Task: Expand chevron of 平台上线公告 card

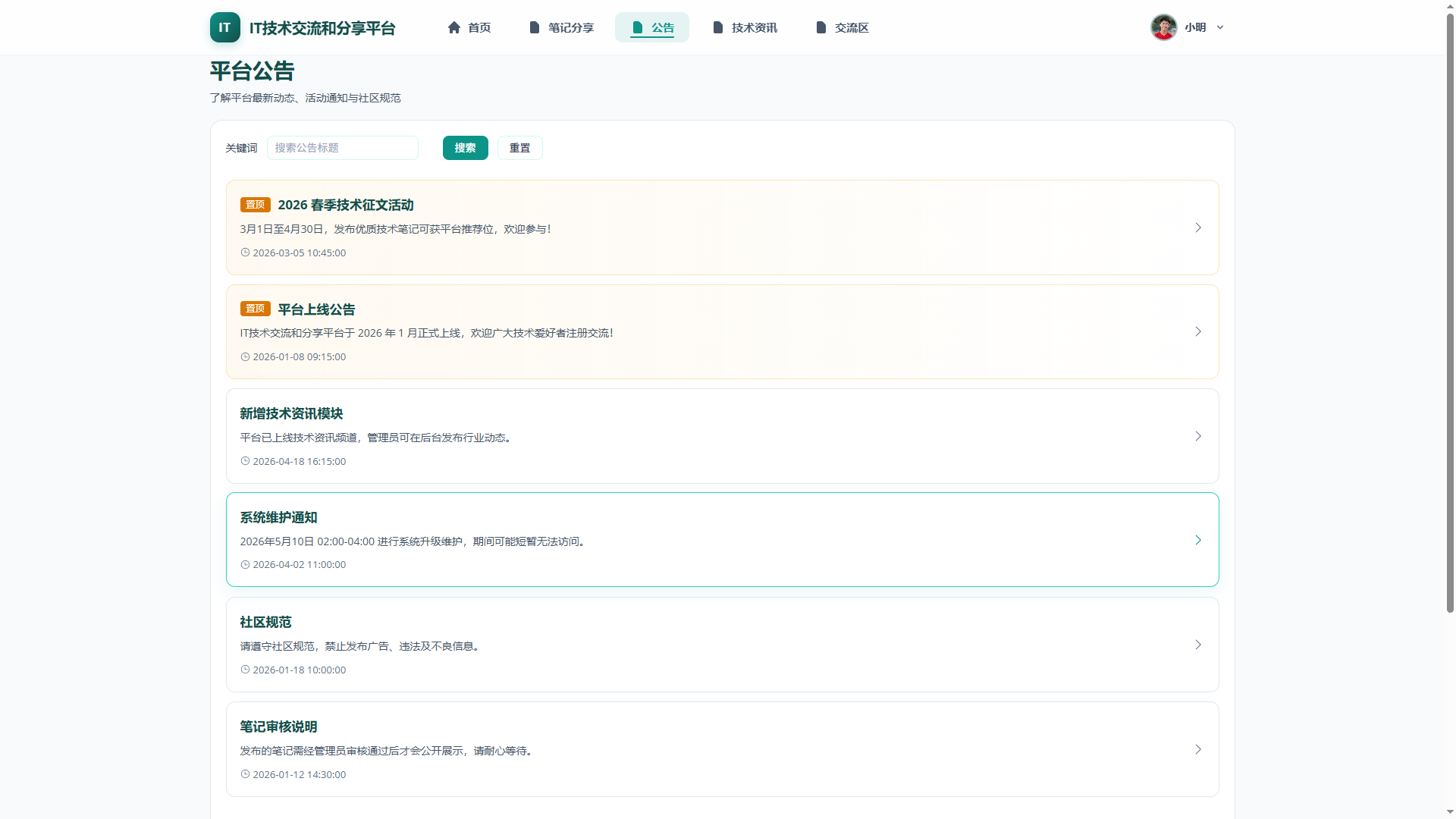Action: tap(1198, 331)
